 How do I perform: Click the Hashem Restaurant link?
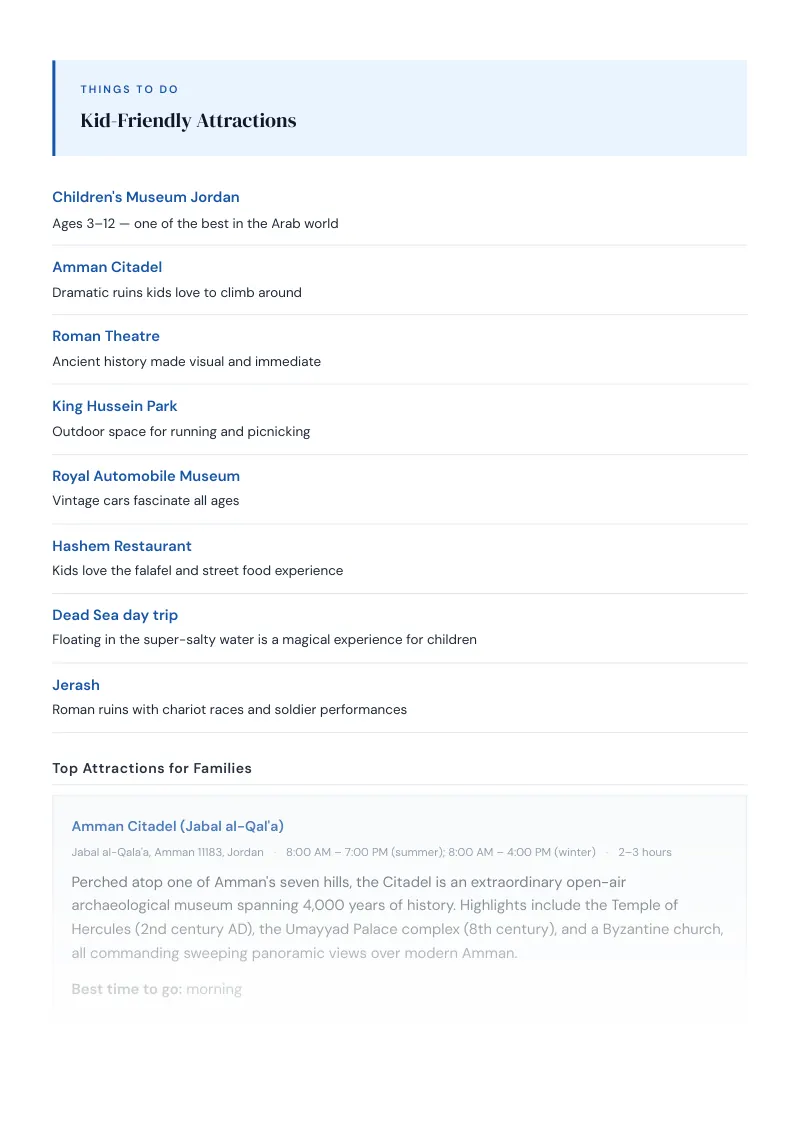(122, 547)
